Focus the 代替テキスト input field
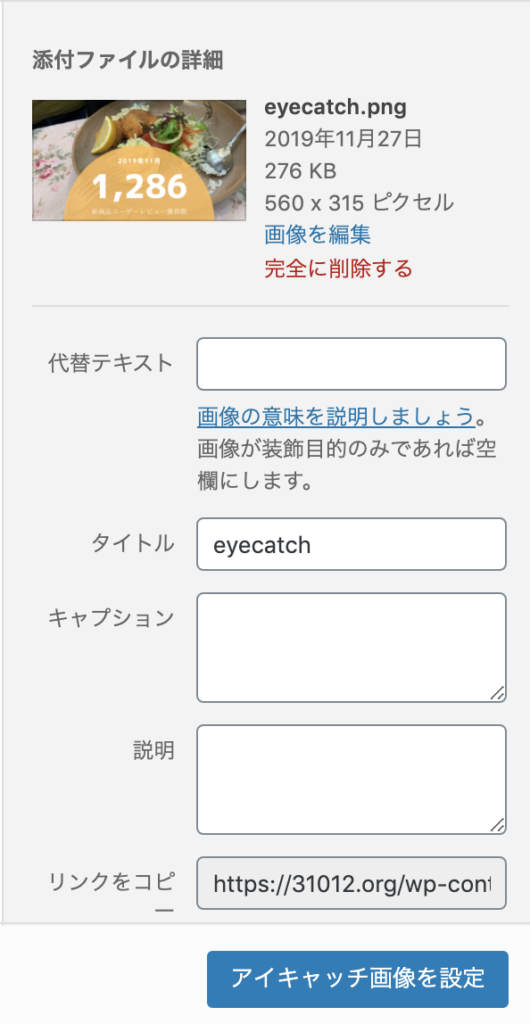 pyautogui.click(x=351, y=364)
